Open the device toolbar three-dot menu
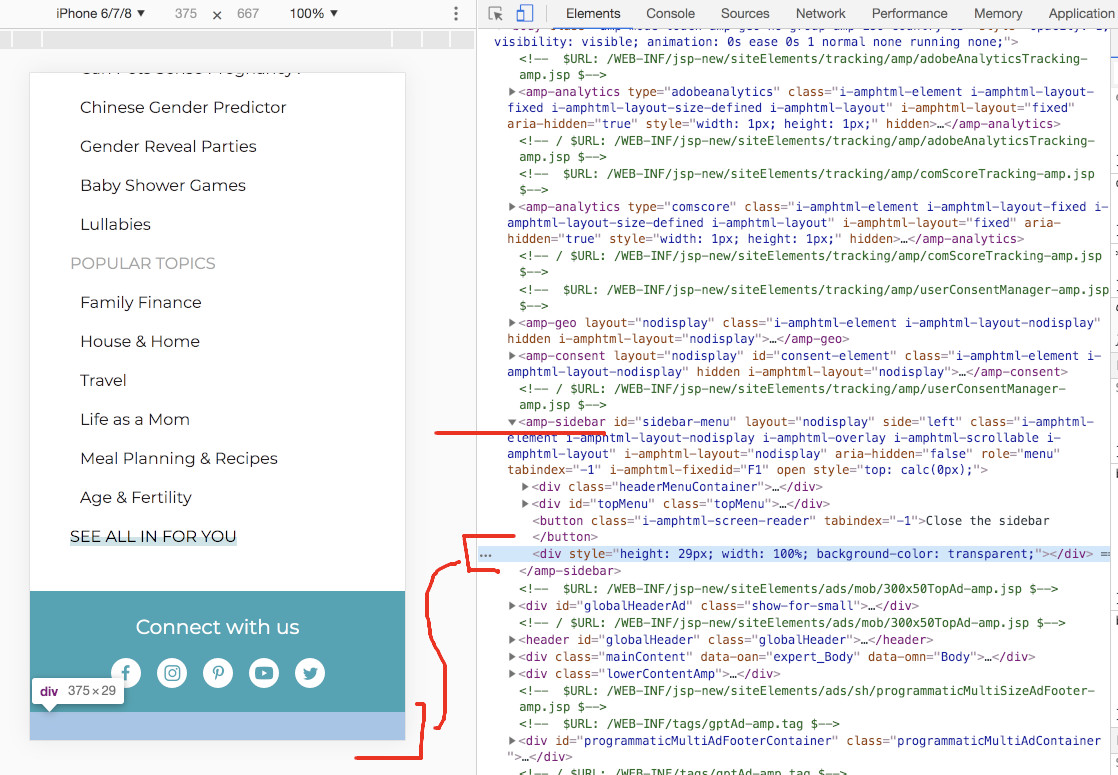 (x=456, y=14)
